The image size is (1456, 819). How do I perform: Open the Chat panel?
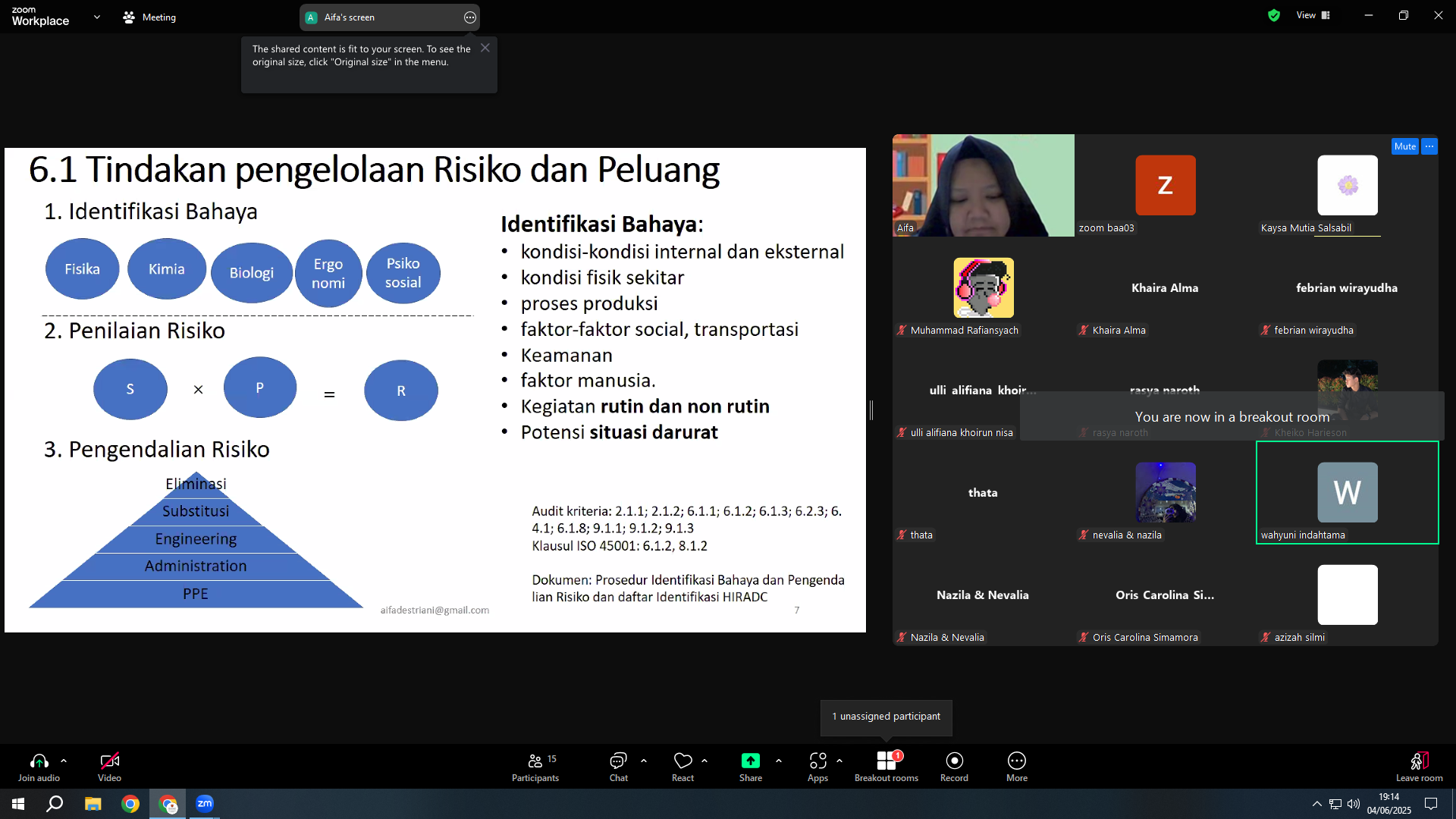pyautogui.click(x=619, y=767)
